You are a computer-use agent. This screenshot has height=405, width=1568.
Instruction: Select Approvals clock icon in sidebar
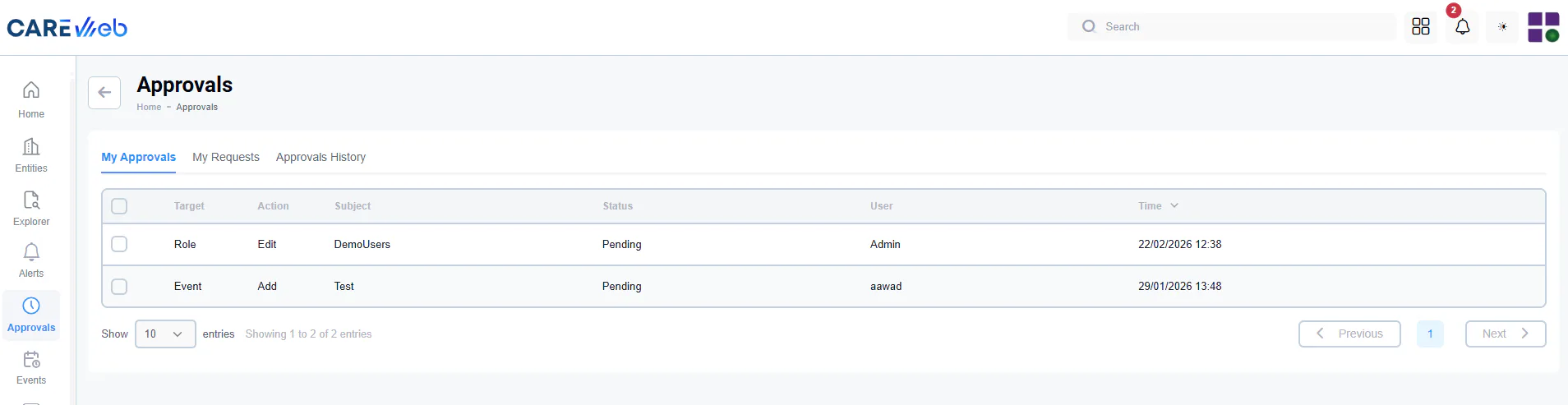tap(31, 306)
